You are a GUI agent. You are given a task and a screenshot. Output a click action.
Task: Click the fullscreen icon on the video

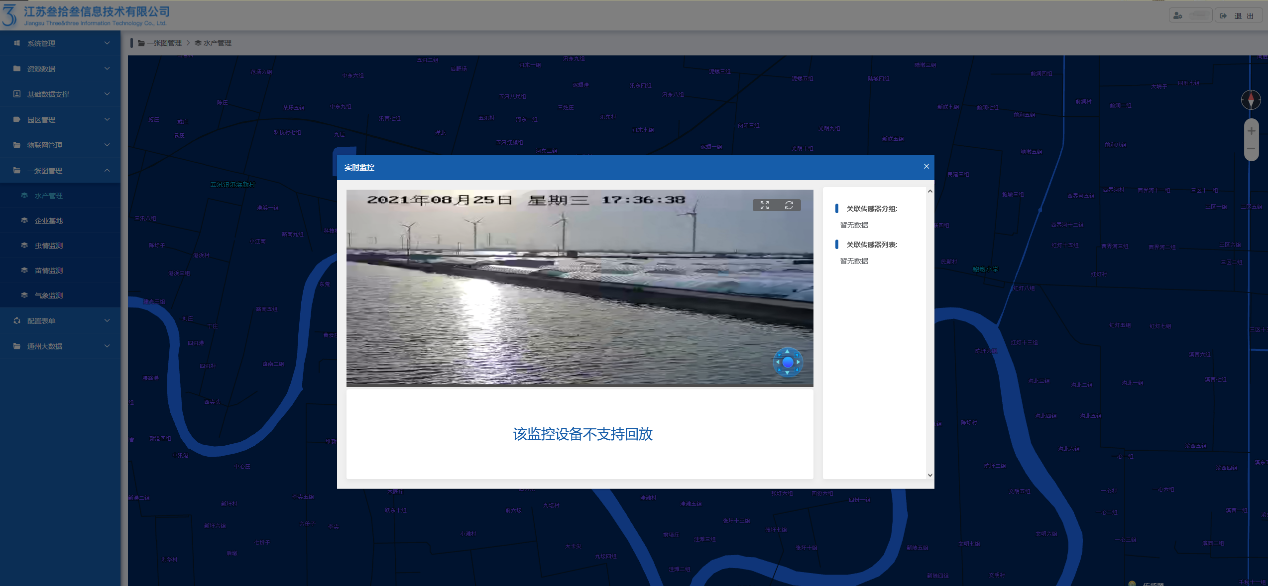[765, 205]
